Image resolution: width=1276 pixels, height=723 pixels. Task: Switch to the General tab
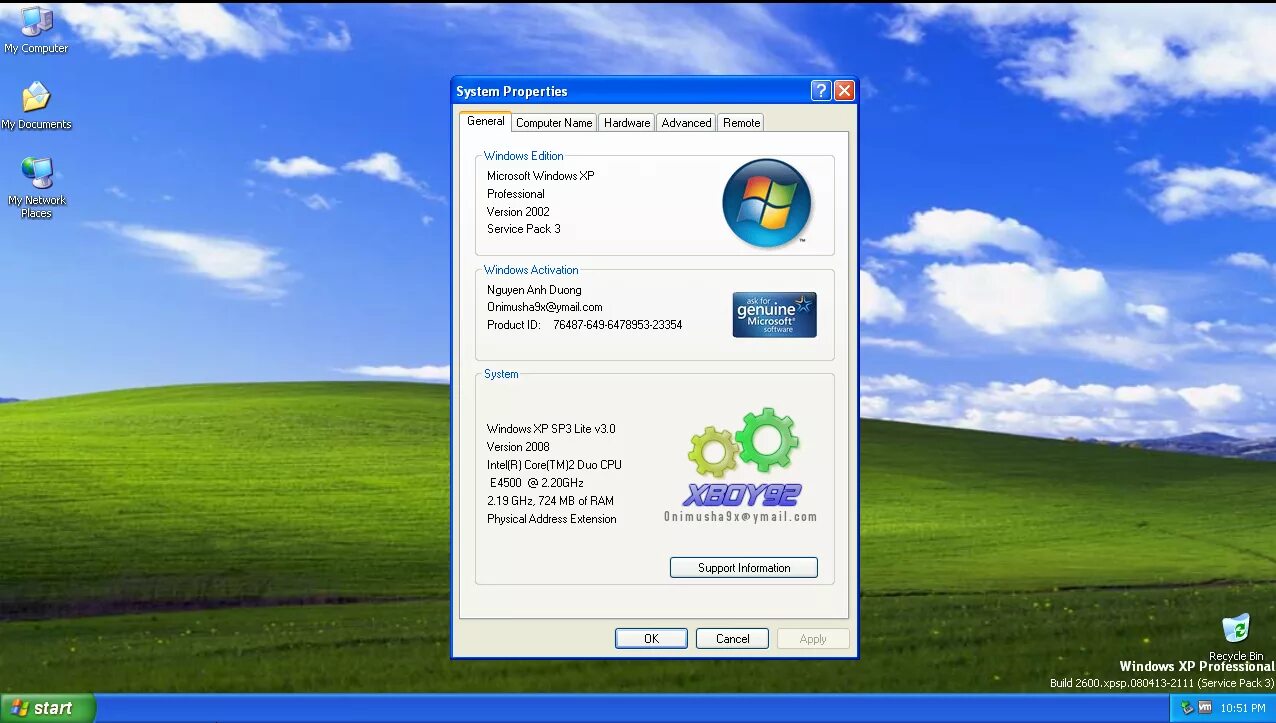coord(486,121)
